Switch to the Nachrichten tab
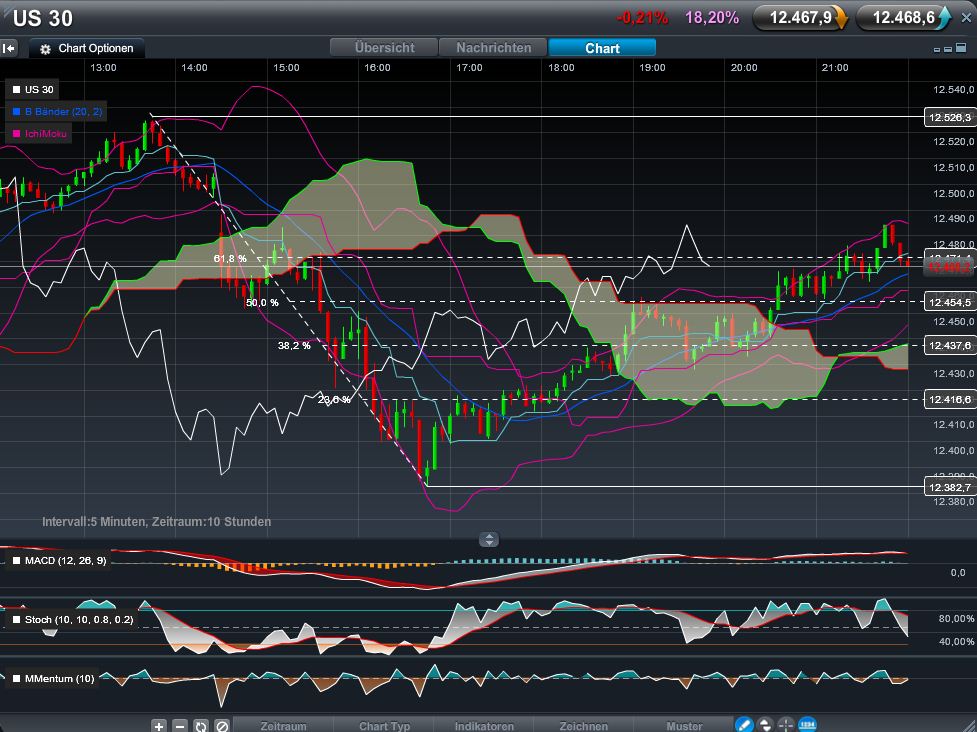This screenshot has height=732, width=977. point(493,46)
